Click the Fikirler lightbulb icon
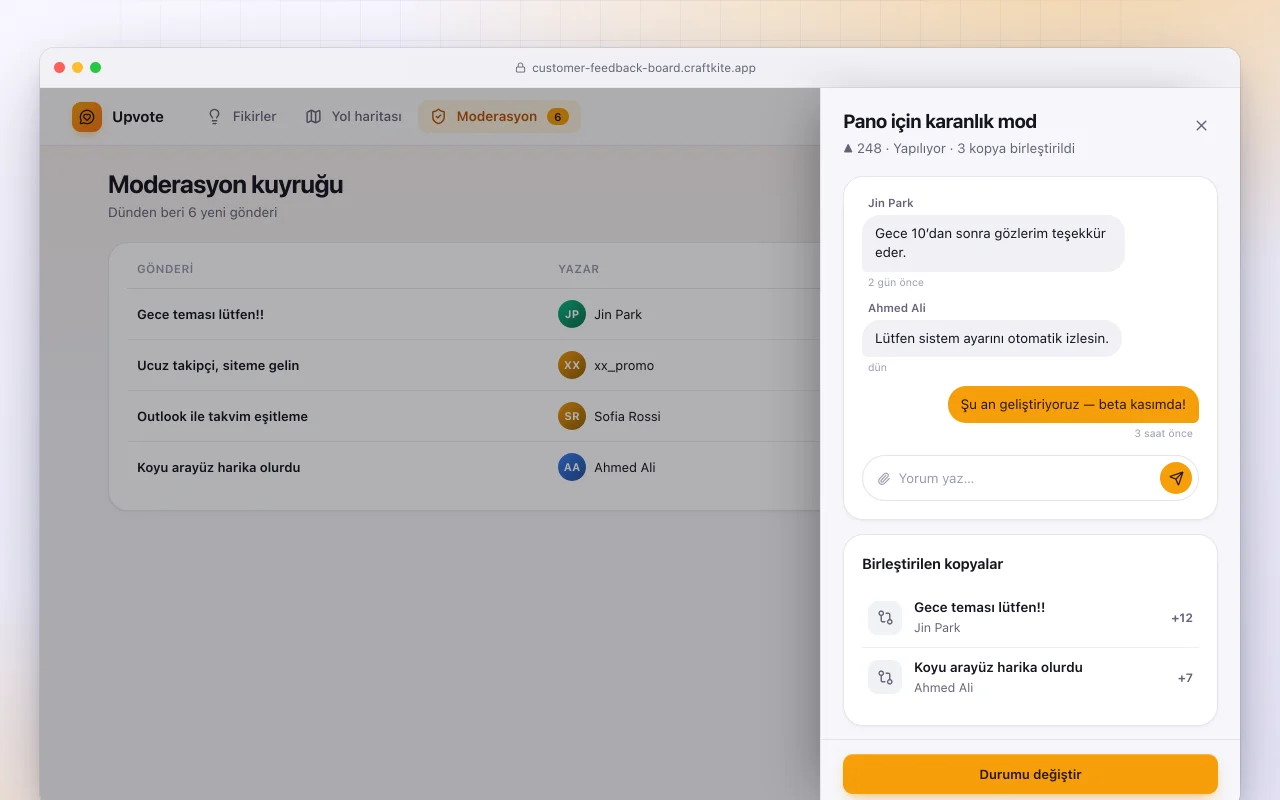Image resolution: width=1280 pixels, height=800 pixels. (x=214, y=117)
